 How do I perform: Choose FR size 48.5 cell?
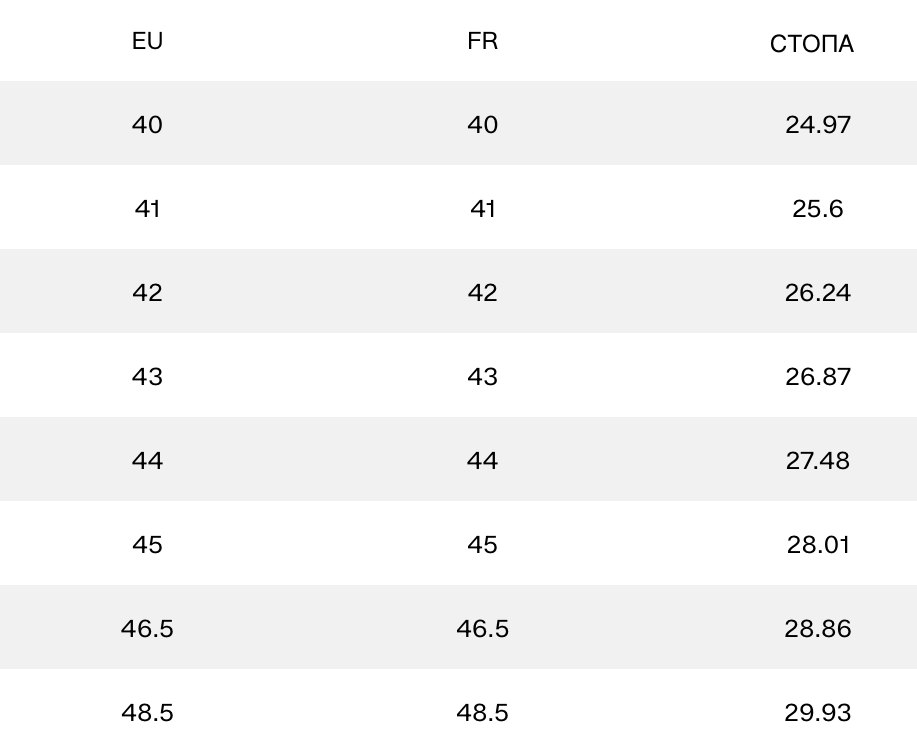(482, 713)
